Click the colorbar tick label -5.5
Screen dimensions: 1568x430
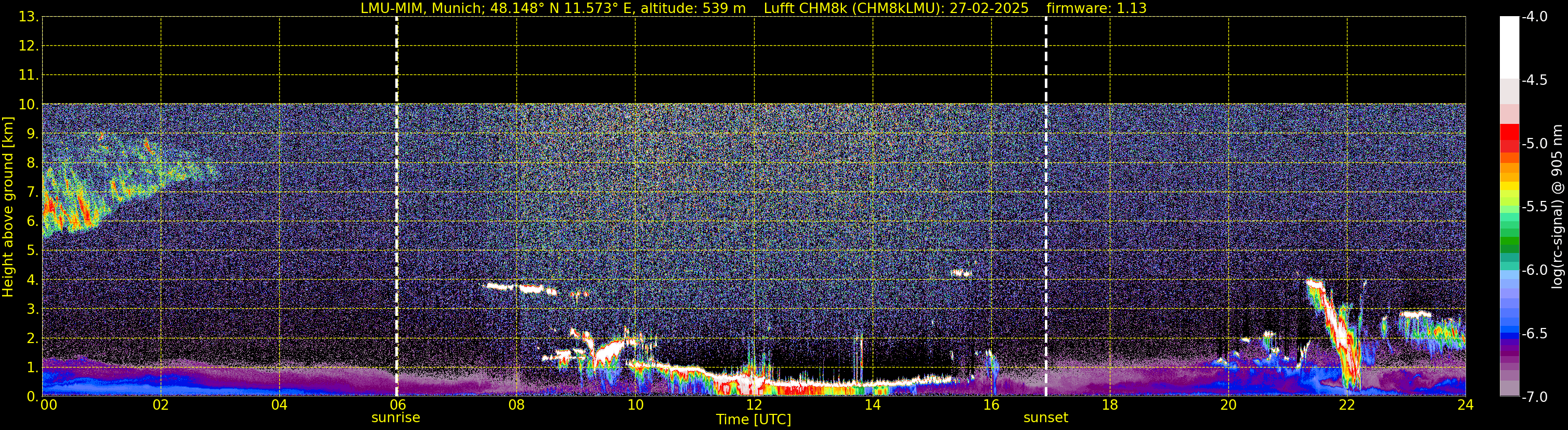1535,207
